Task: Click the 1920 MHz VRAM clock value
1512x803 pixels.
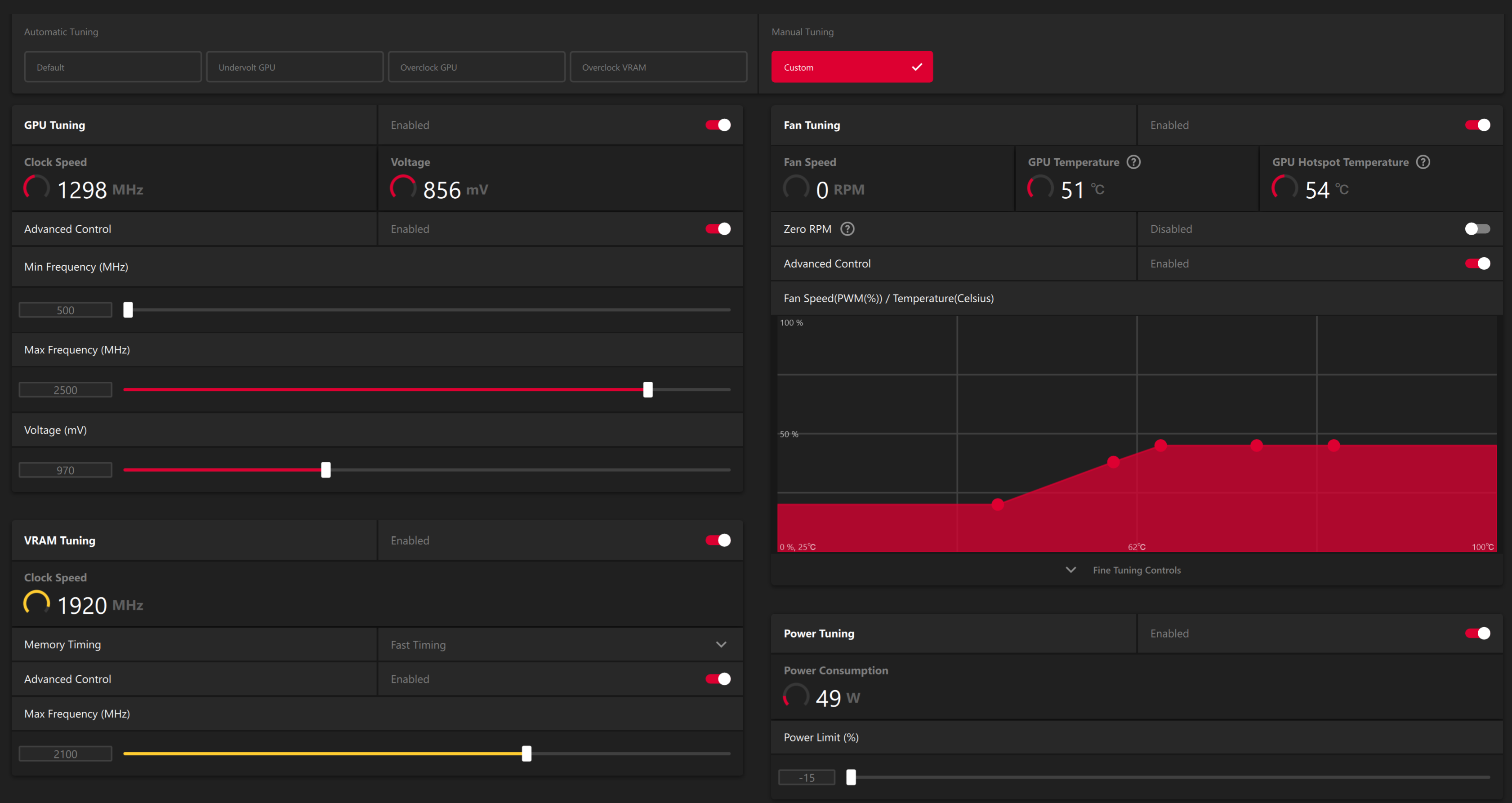Action: 100,605
